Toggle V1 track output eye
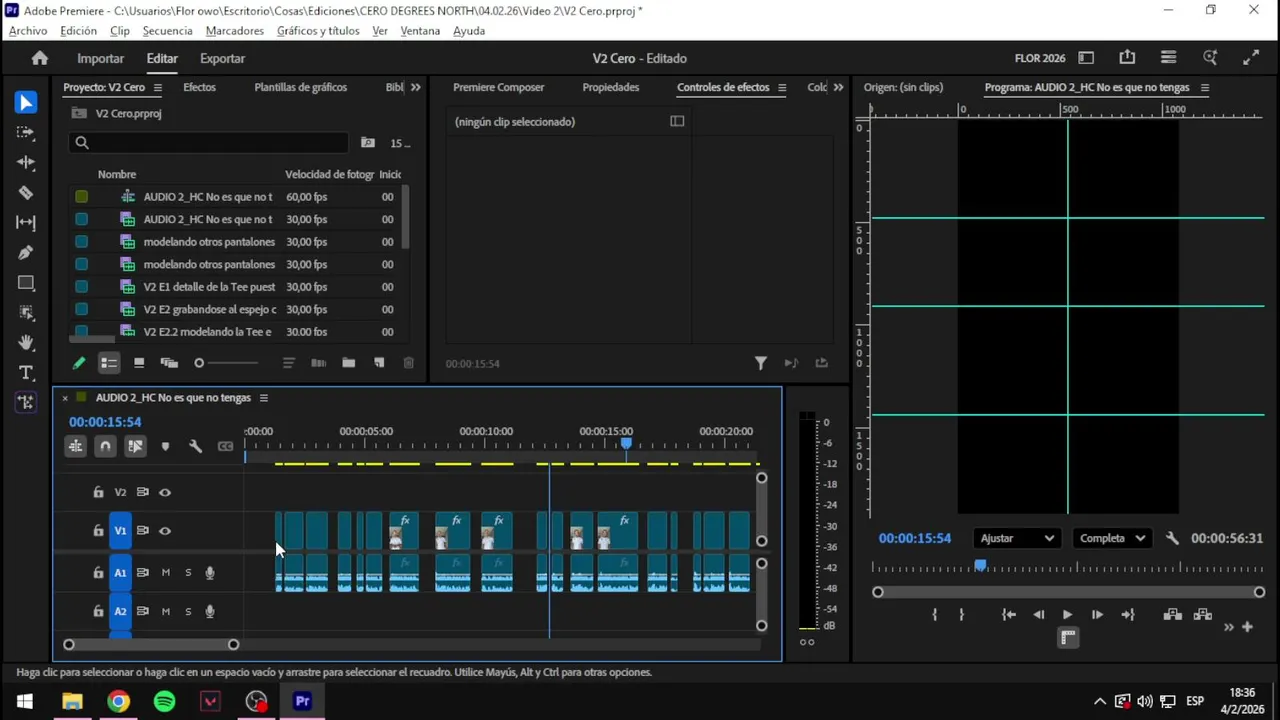The width and height of the screenshot is (1280, 720). [x=165, y=531]
